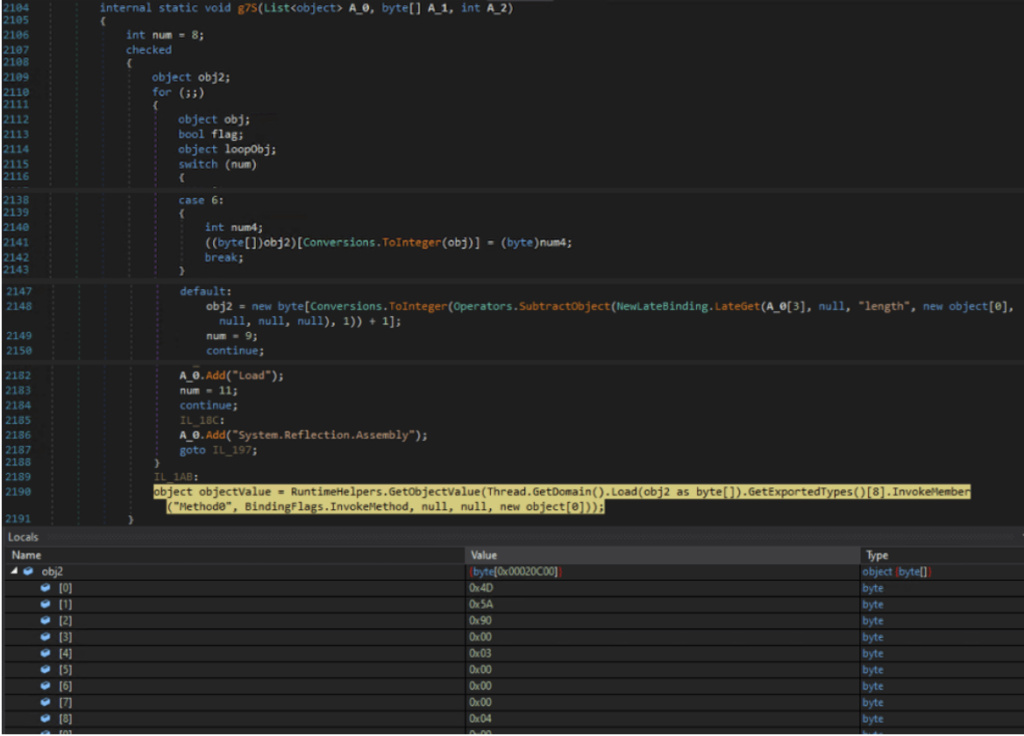Click the icon beside array element [6]
This screenshot has width=1024, height=736.
45,686
